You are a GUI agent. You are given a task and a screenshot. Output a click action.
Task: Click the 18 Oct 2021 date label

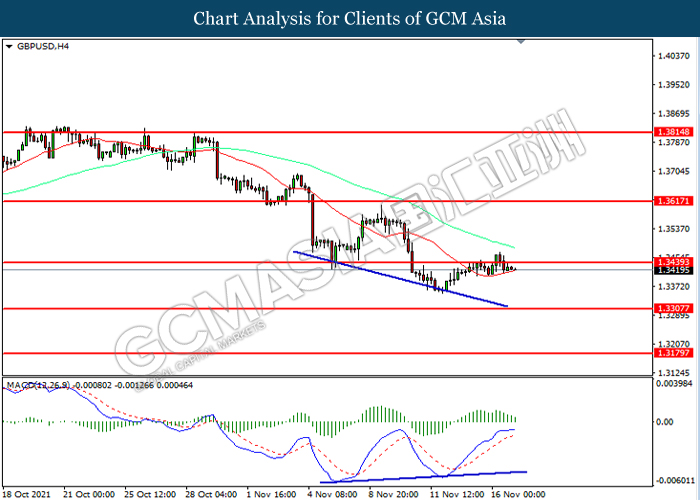coord(25,494)
